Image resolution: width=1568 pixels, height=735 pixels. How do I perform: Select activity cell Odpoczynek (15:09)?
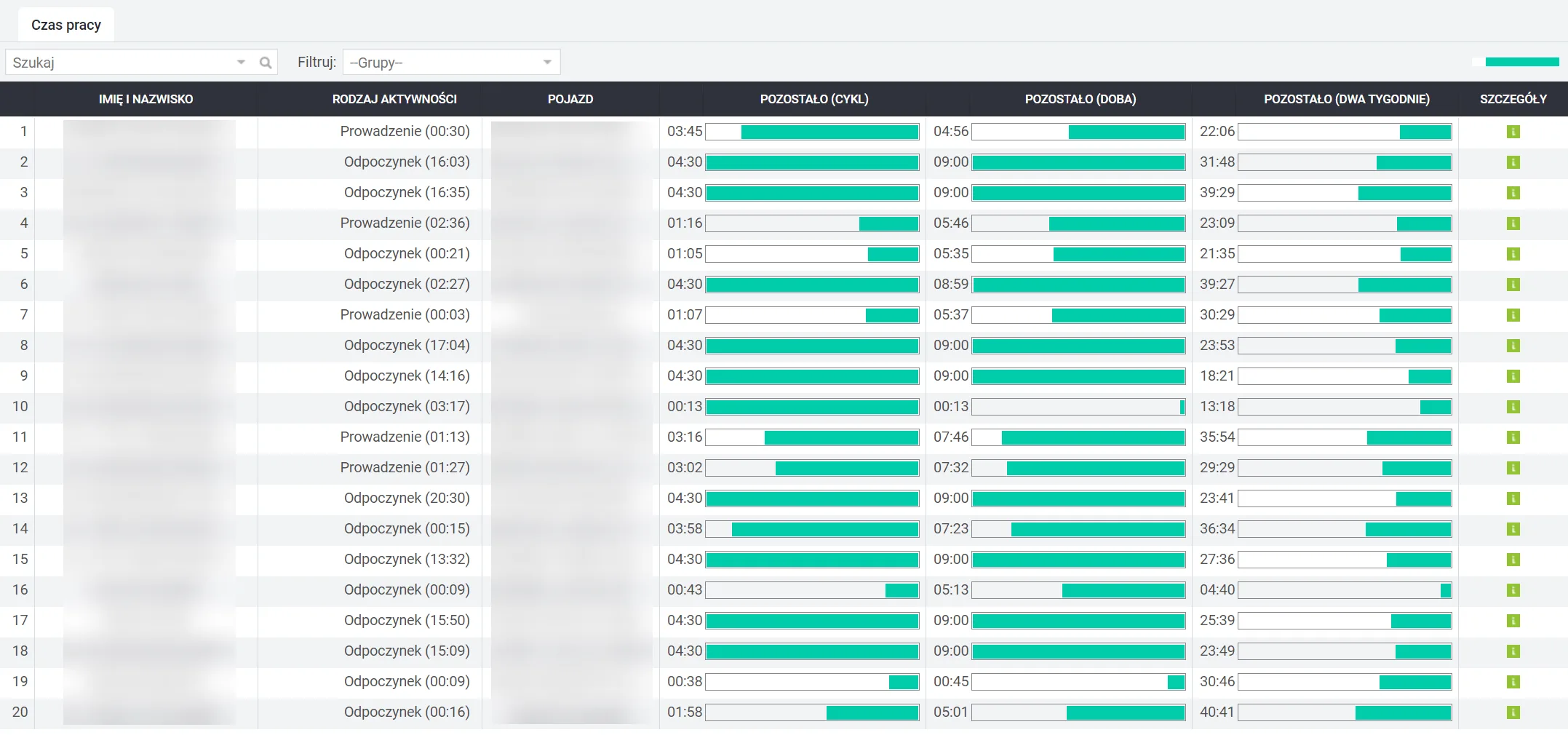(x=407, y=651)
